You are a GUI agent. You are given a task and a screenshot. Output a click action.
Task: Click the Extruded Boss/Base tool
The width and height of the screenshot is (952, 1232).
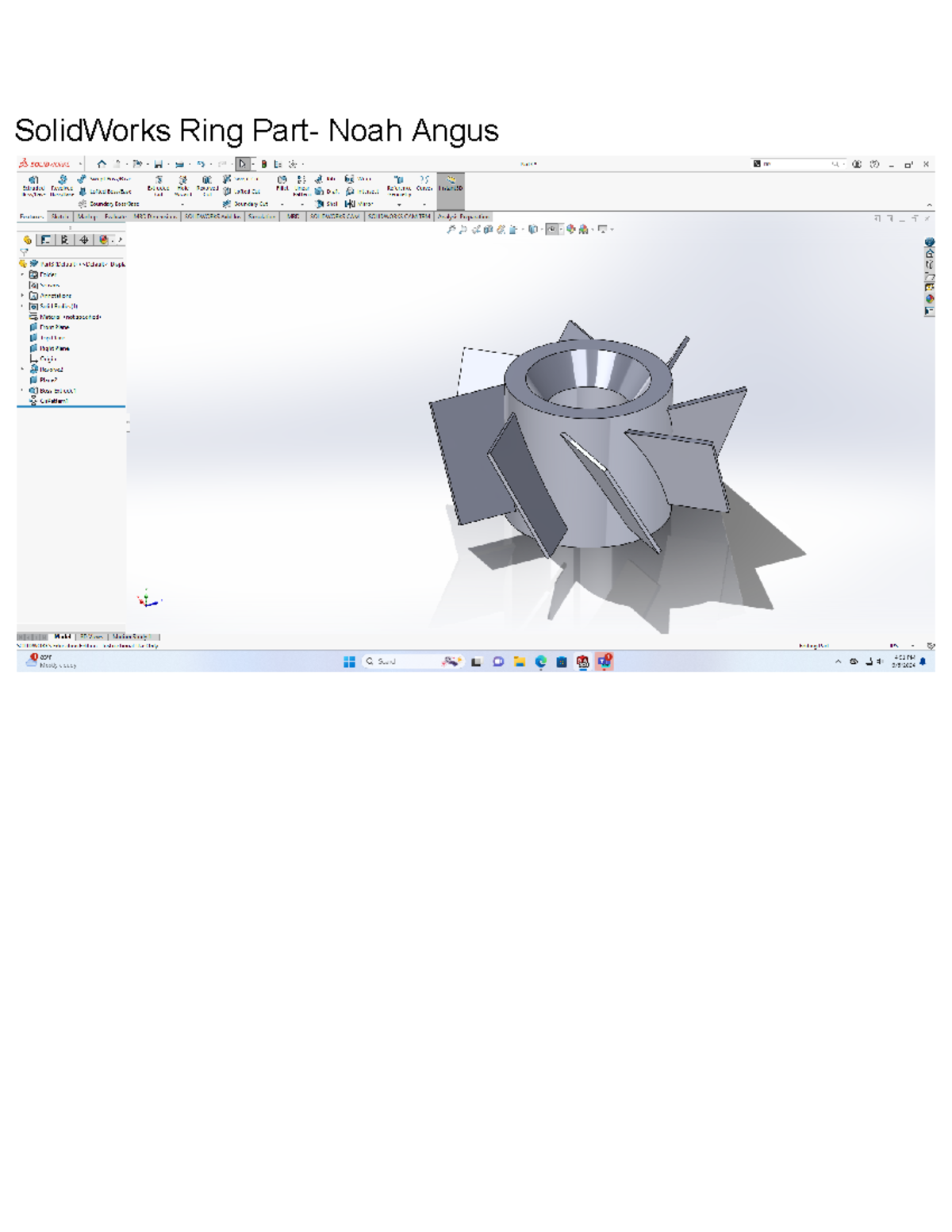click(x=33, y=185)
